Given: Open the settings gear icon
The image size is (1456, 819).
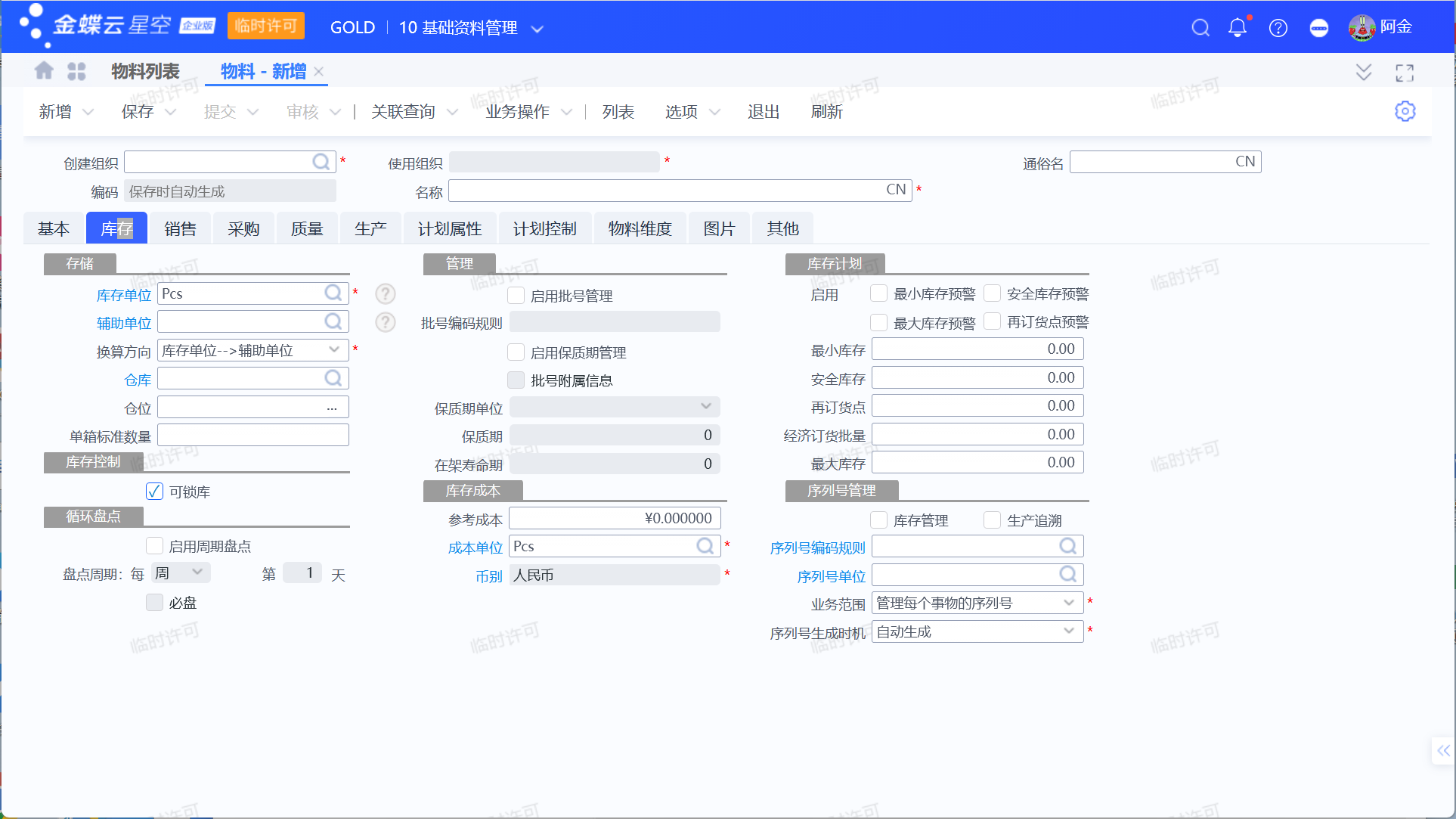Looking at the screenshot, I should (1404, 111).
